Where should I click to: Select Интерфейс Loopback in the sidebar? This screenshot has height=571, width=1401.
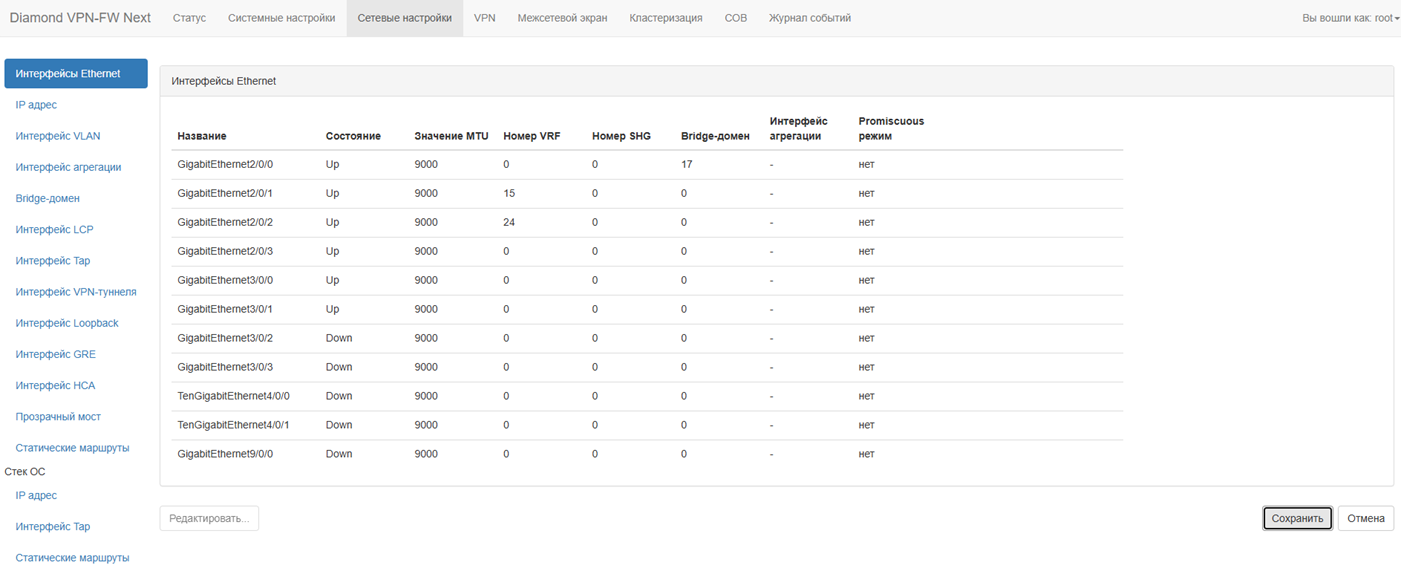click(67, 323)
